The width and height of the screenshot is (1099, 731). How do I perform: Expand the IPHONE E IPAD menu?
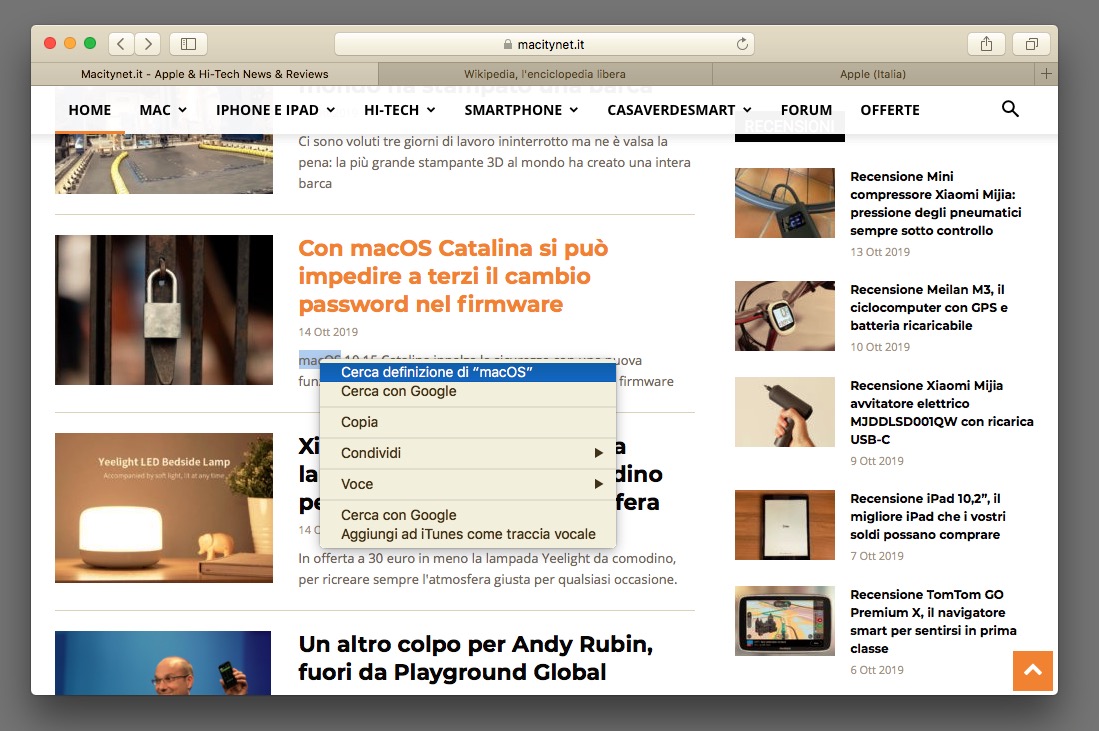pos(275,110)
